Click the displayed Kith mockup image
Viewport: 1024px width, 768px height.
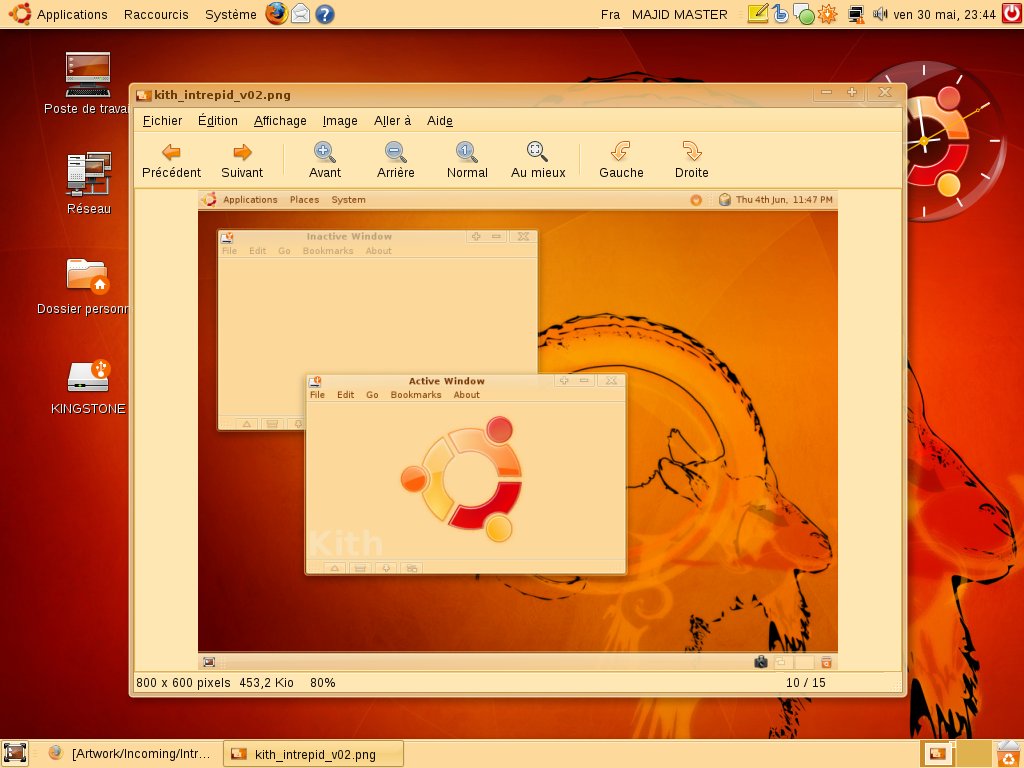pyautogui.click(x=517, y=430)
